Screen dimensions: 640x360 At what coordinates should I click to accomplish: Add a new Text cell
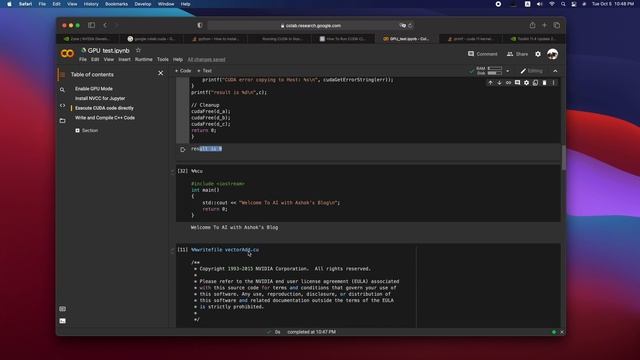[204, 71]
